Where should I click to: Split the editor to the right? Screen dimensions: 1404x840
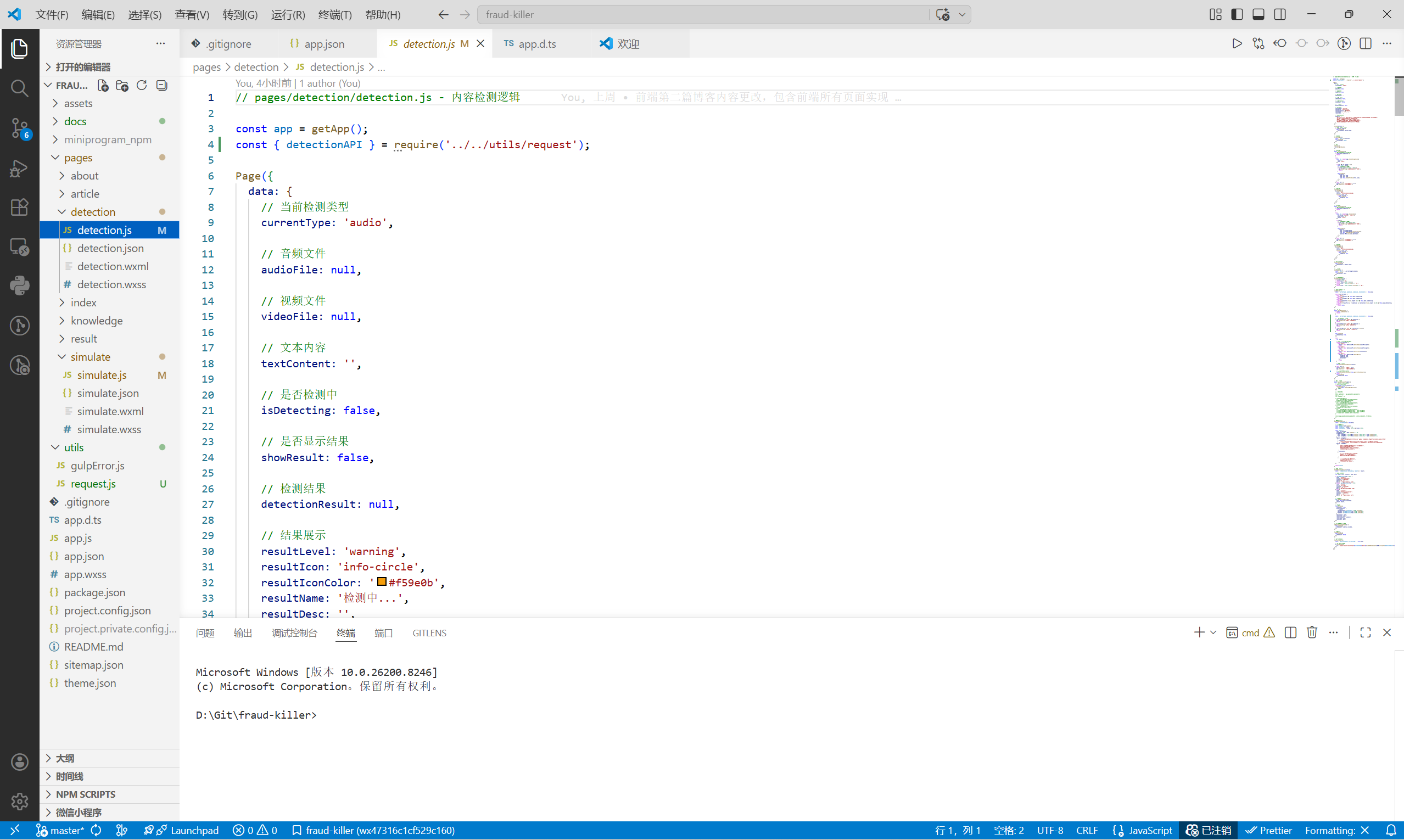point(1366,43)
